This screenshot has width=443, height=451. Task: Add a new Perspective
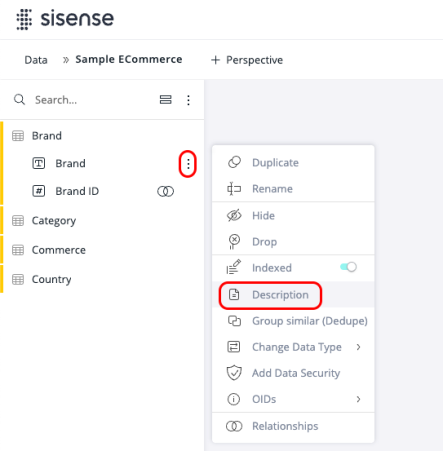pos(247,60)
